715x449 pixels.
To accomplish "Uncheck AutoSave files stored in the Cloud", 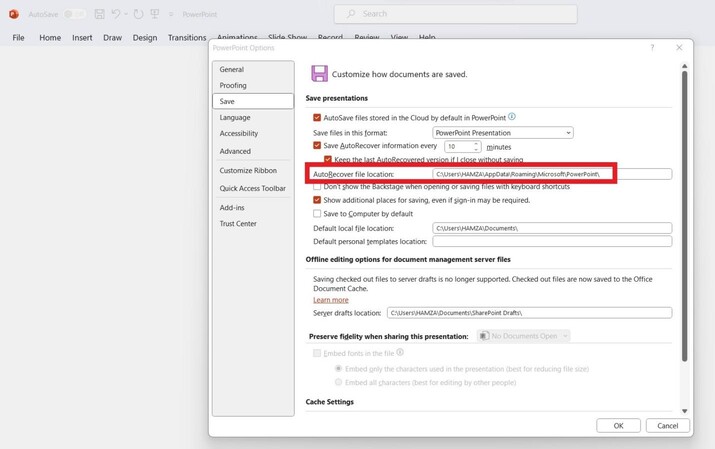I will 317,118.
